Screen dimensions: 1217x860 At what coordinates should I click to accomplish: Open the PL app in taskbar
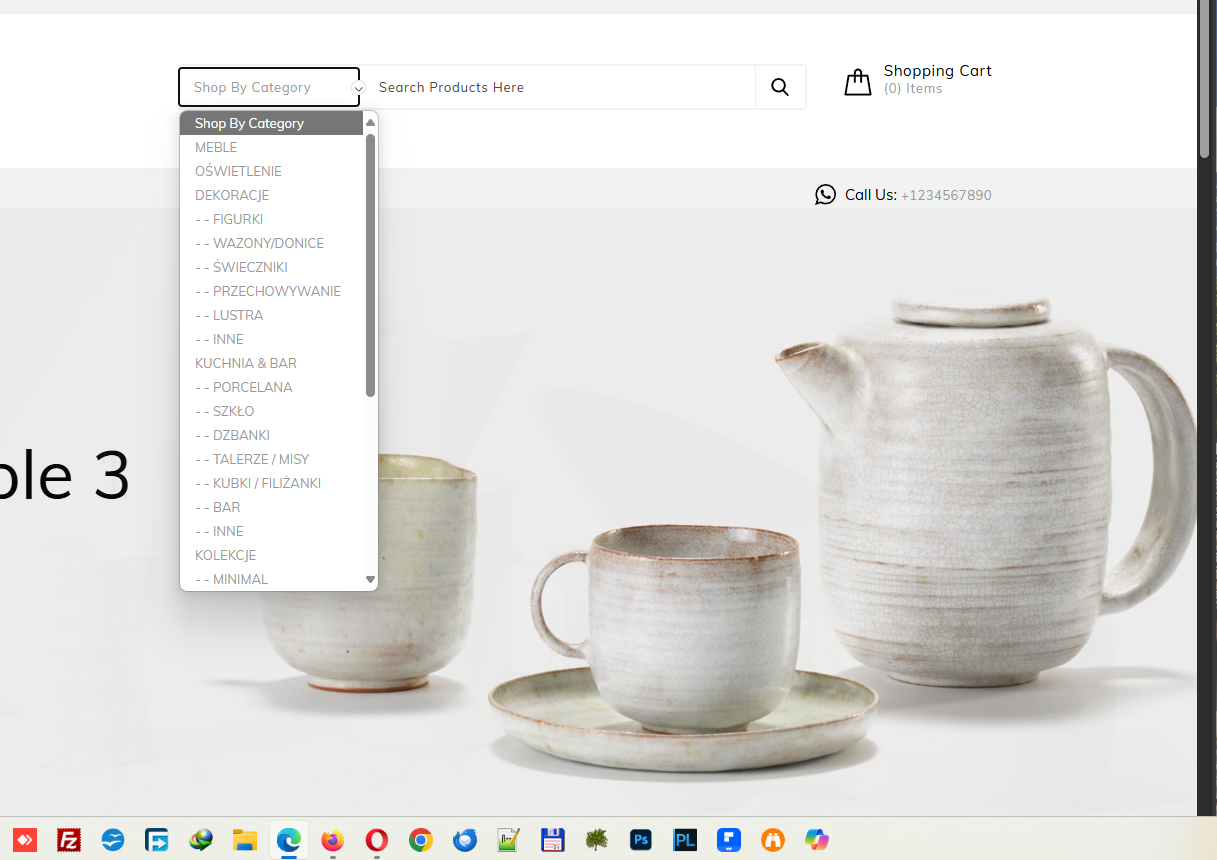[x=685, y=839]
